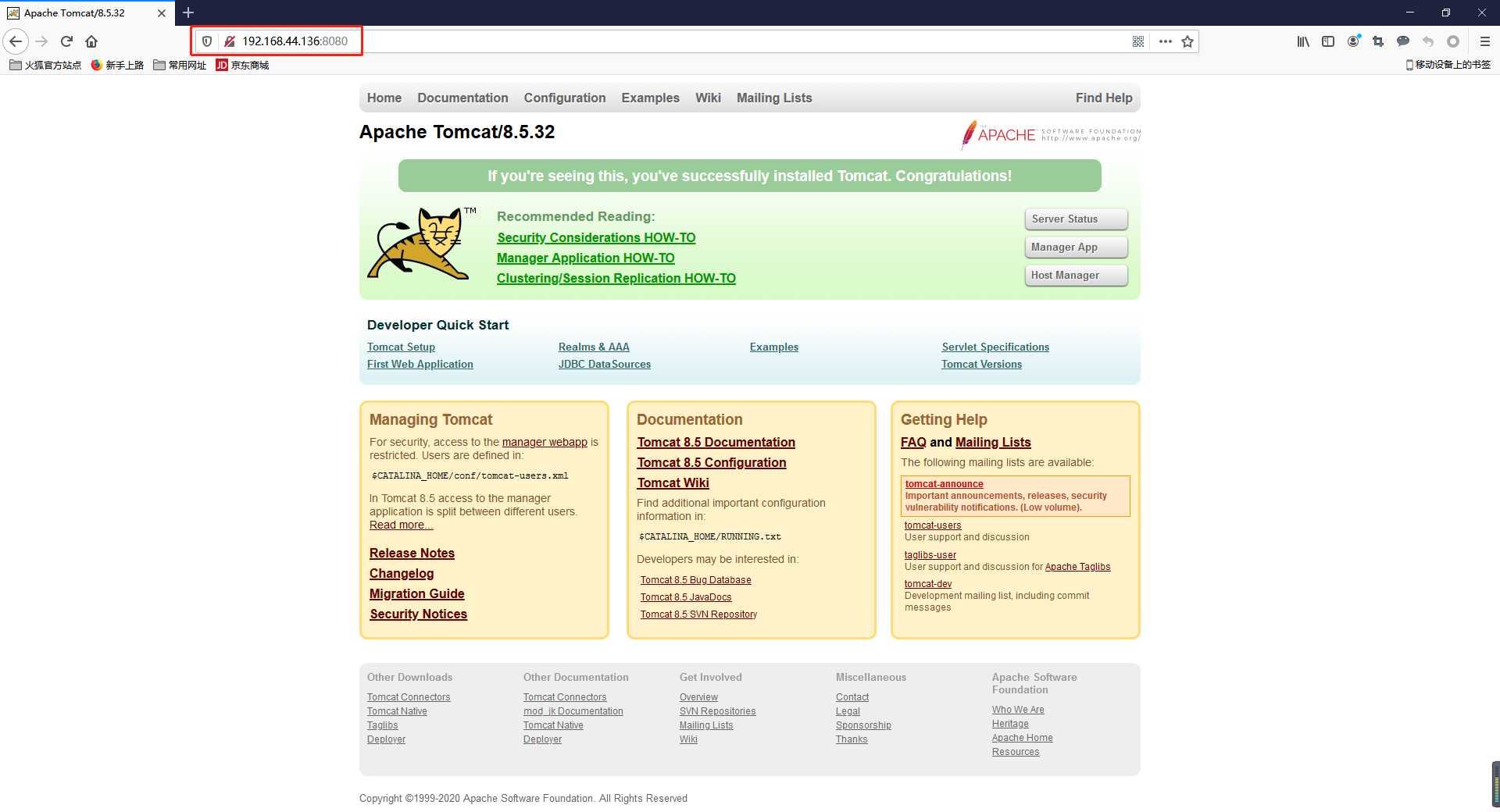Open the Tomcat Setup link
Viewport: 1500px width, 812px height.
pyautogui.click(x=401, y=347)
